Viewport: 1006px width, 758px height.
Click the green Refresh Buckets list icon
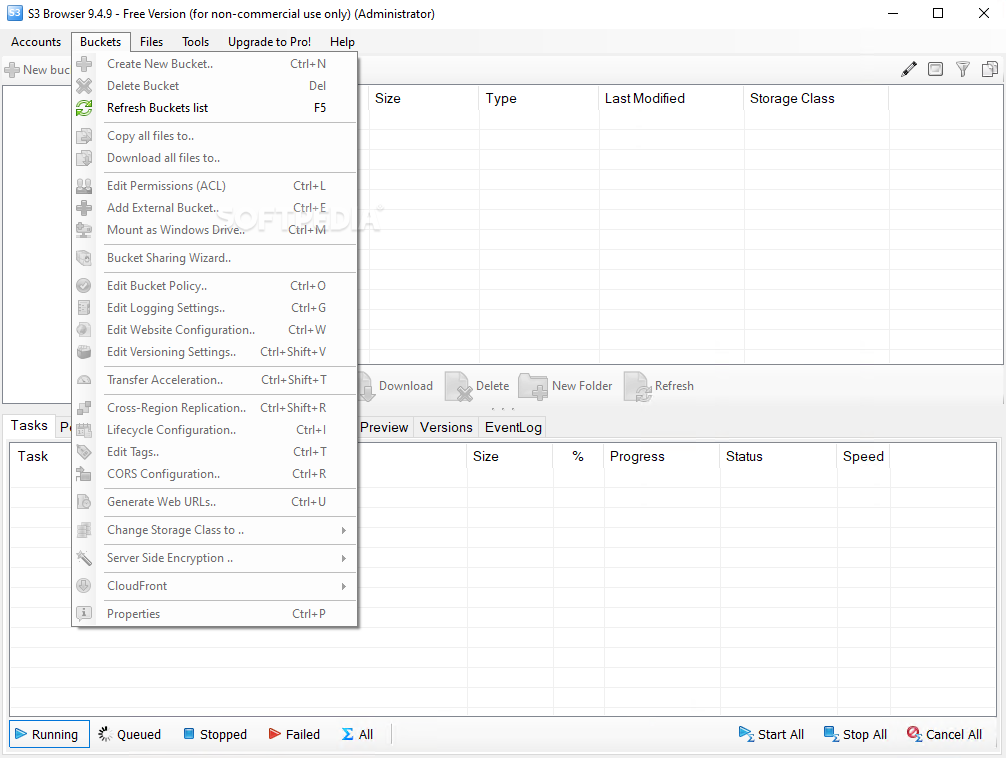[x=84, y=108]
